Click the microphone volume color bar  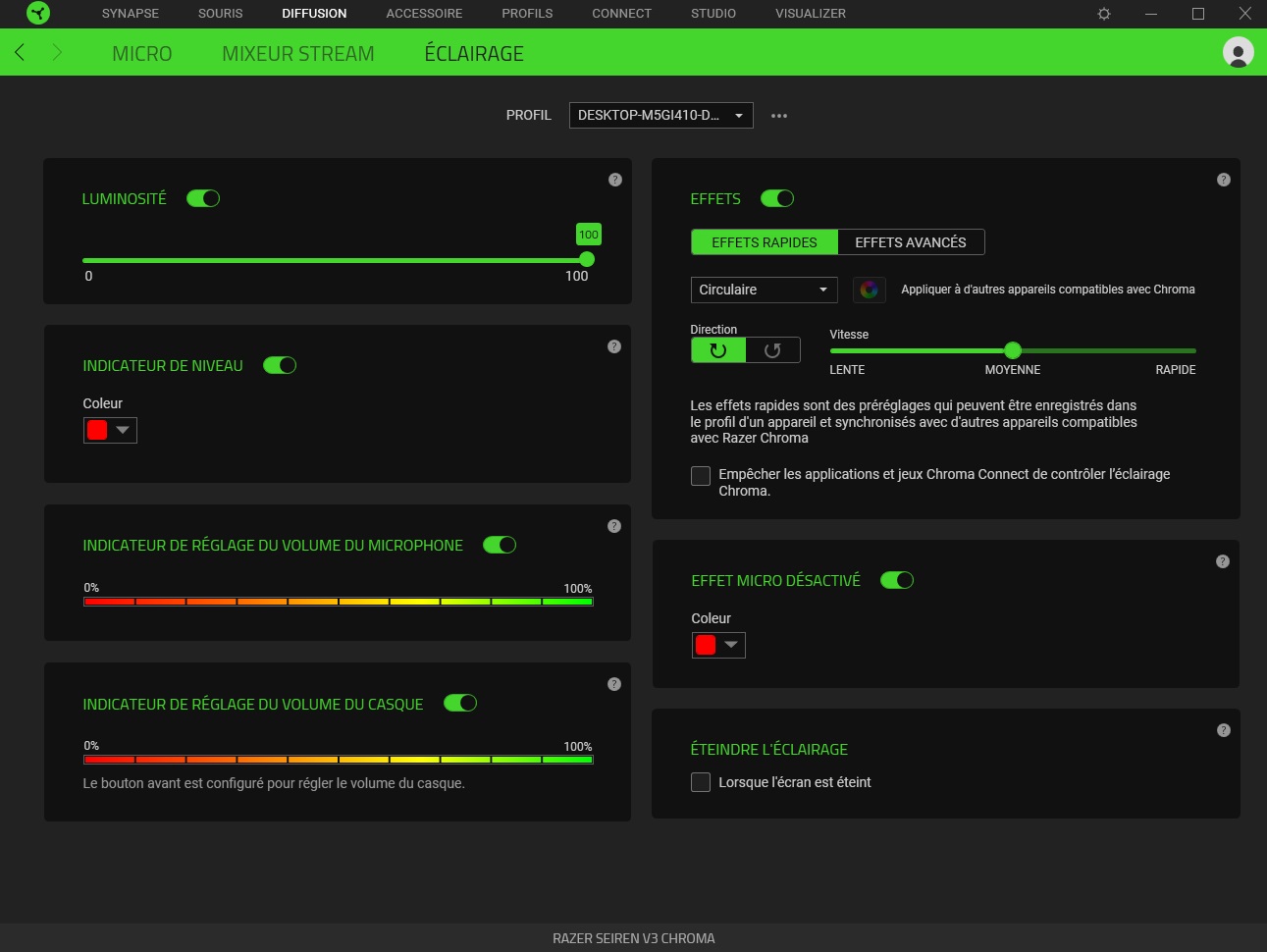point(339,602)
